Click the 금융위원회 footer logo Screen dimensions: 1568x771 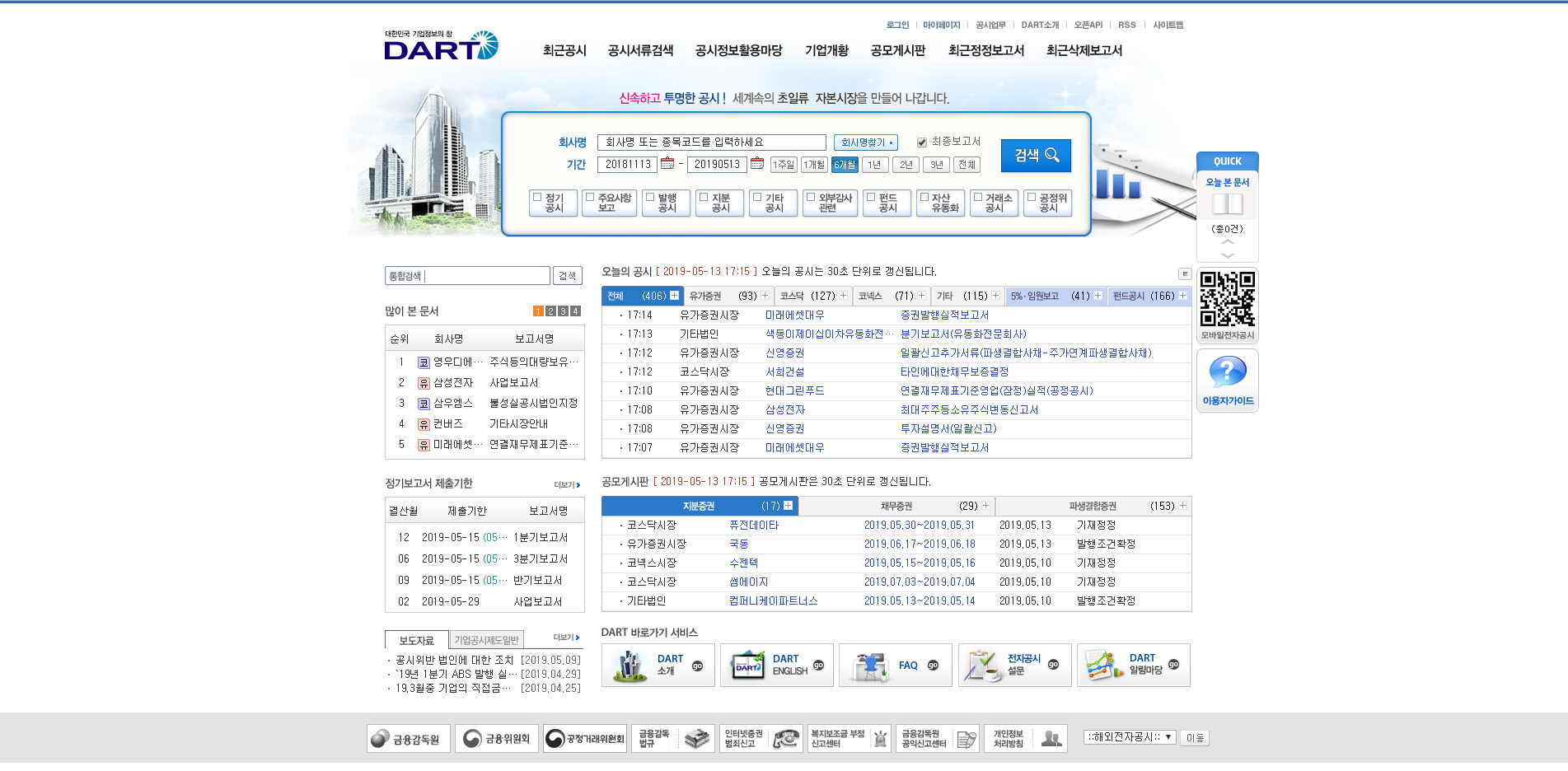coord(497,739)
